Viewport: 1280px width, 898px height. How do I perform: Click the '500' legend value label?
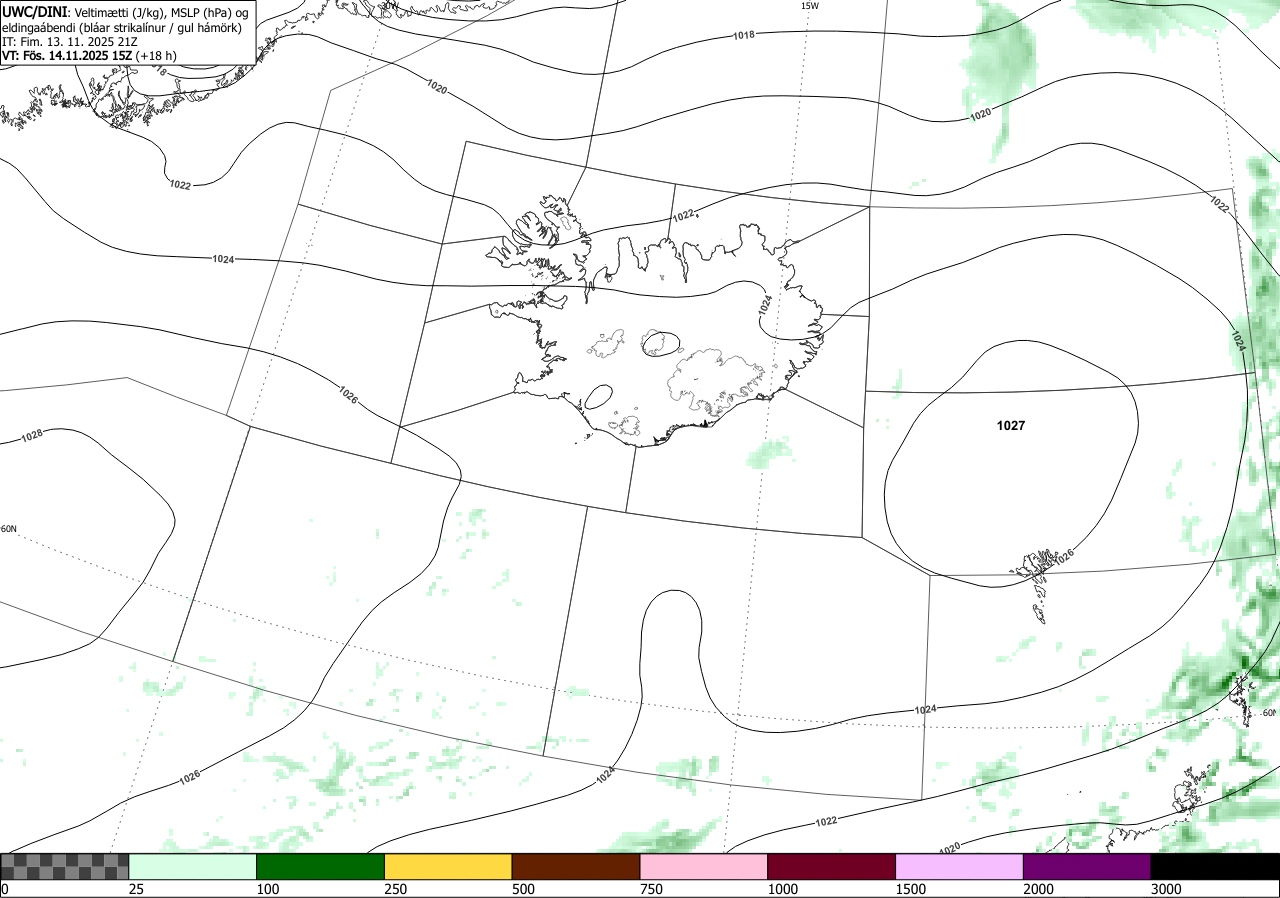[523, 889]
